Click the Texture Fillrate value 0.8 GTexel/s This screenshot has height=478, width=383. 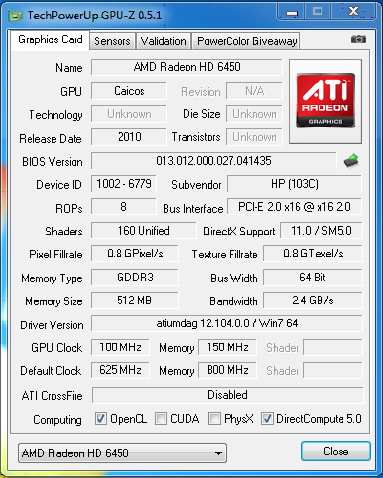pyautogui.click(x=313, y=254)
